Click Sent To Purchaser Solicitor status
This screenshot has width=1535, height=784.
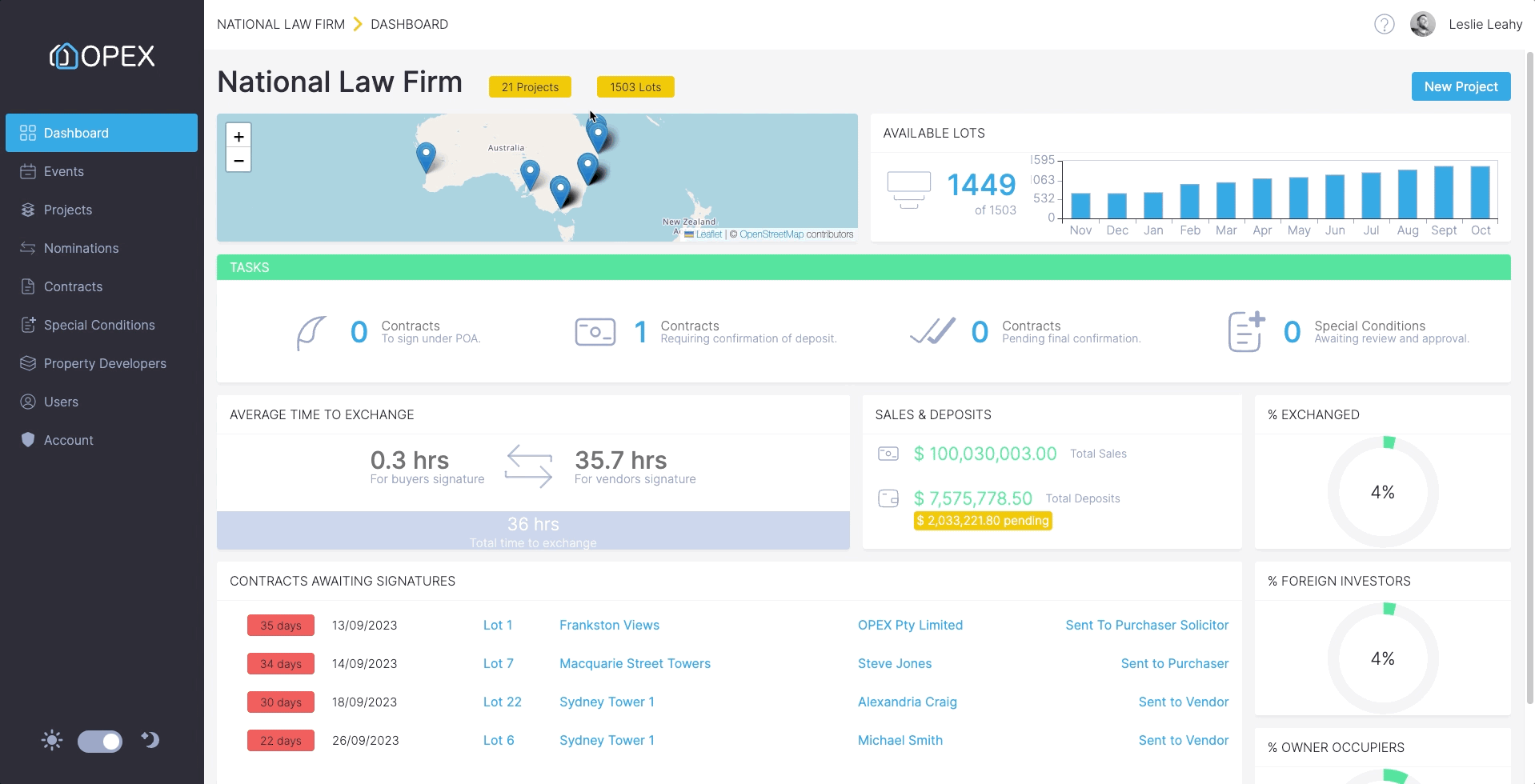click(x=1147, y=625)
